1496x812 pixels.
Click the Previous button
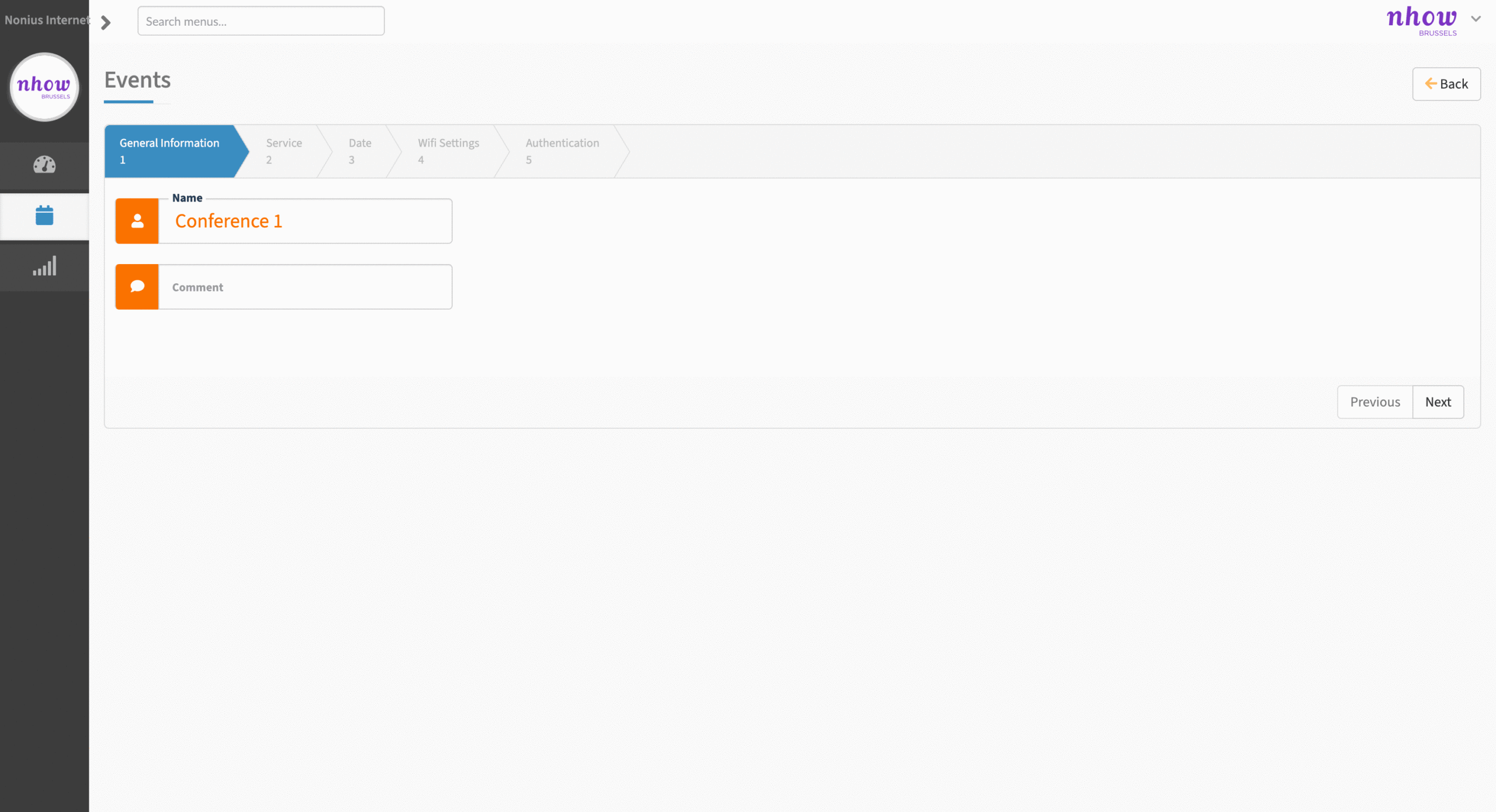click(1375, 402)
